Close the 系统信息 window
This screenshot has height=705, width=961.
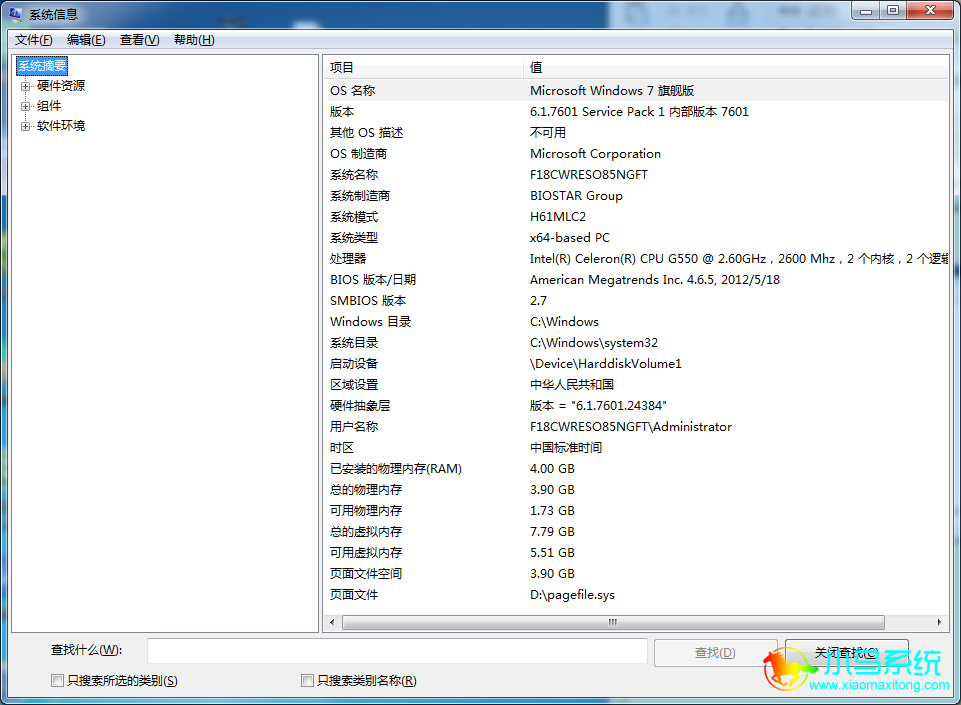[930, 10]
